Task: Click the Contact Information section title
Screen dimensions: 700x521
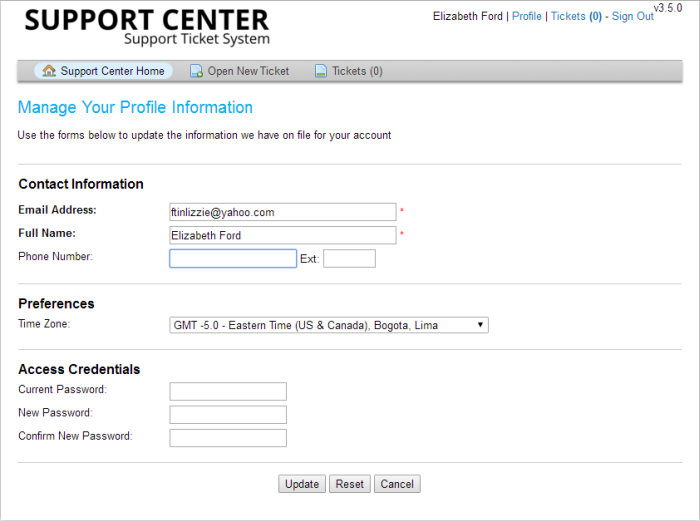Action: [x=81, y=184]
